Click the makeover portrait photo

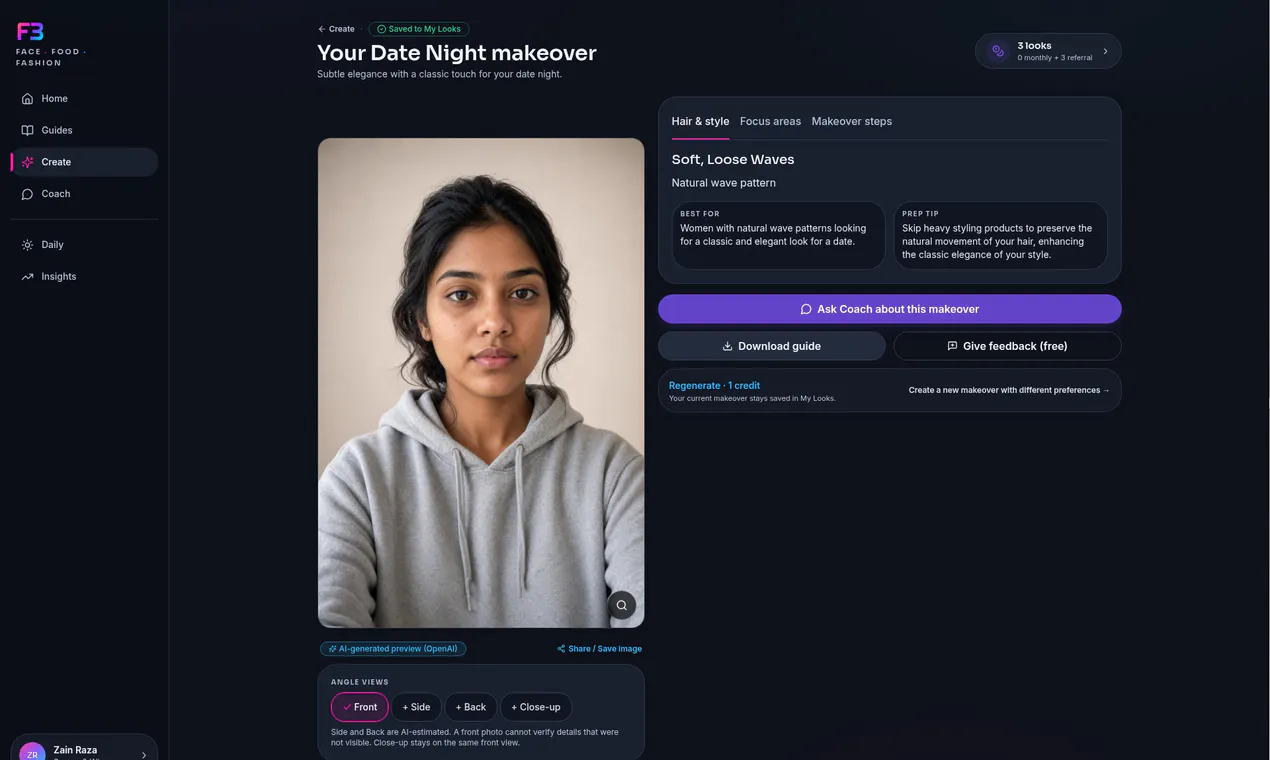tap(481, 383)
